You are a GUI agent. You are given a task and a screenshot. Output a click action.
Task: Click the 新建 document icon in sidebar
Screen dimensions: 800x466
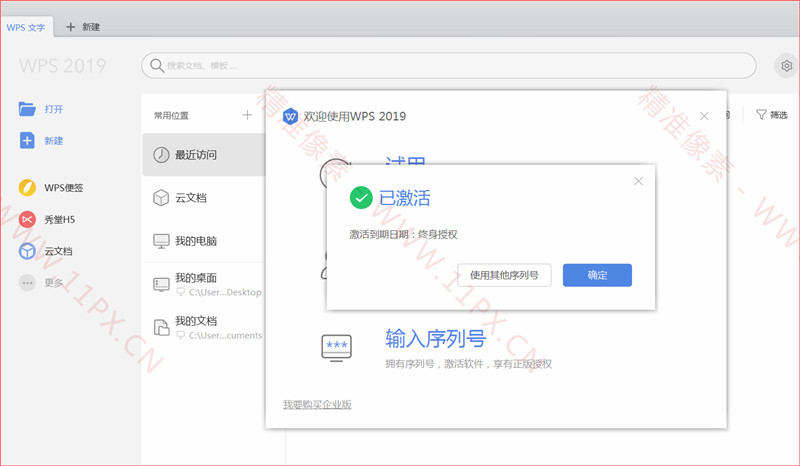click(27, 140)
